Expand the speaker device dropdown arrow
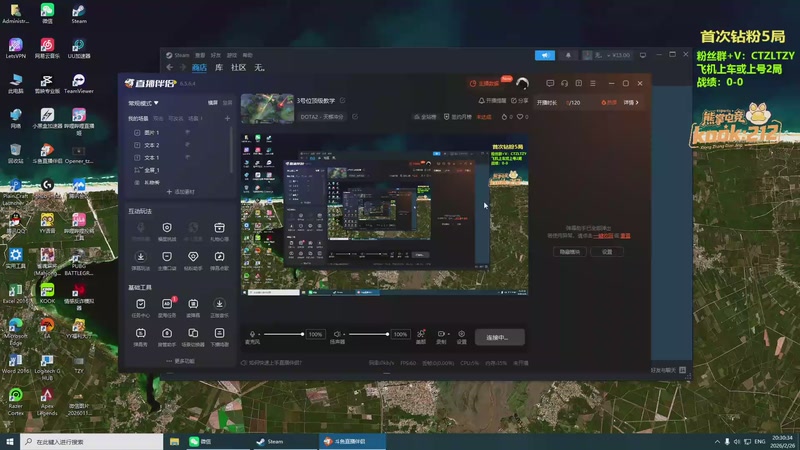This screenshot has height=450, width=800. pyautogui.click(x=345, y=334)
